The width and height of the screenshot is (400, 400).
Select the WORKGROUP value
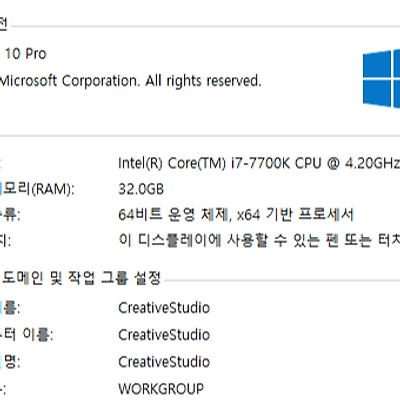tap(161, 389)
